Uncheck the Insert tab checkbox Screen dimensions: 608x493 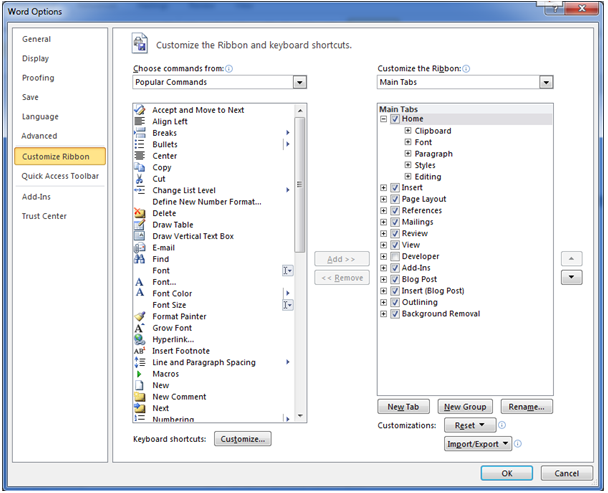point(395,188)
